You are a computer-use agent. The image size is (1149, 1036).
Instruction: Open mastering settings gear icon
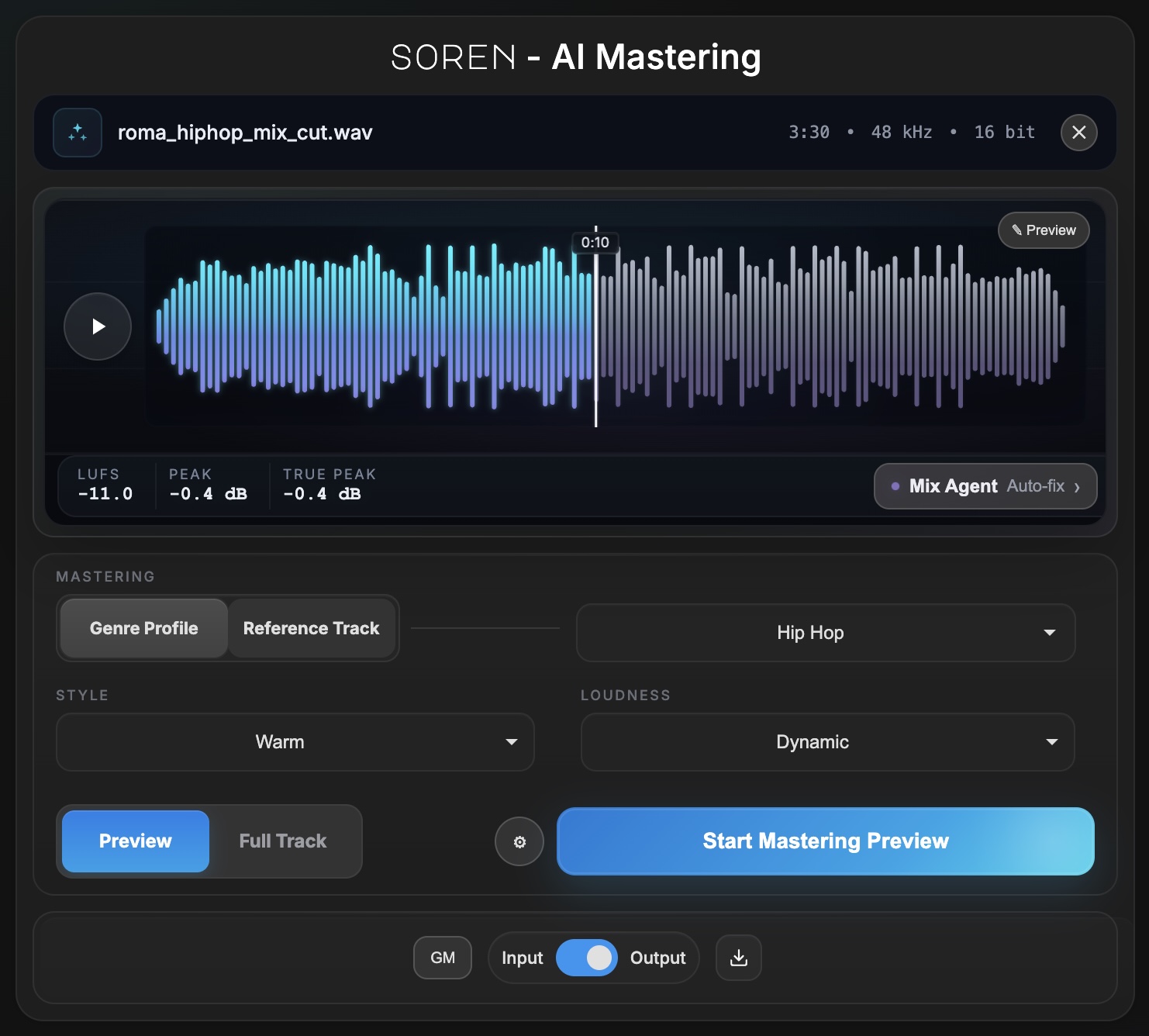pos(519,841)
